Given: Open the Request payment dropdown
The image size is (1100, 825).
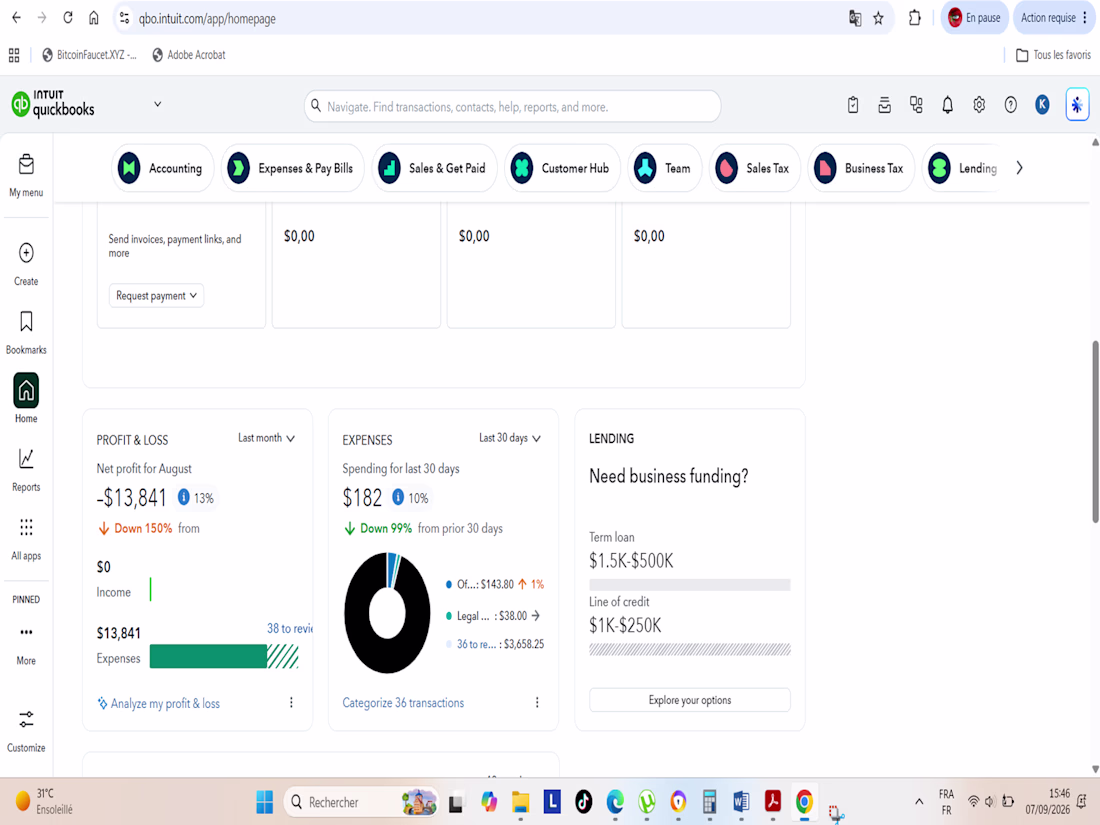Looking at the screenshot, I should point(156,295).
